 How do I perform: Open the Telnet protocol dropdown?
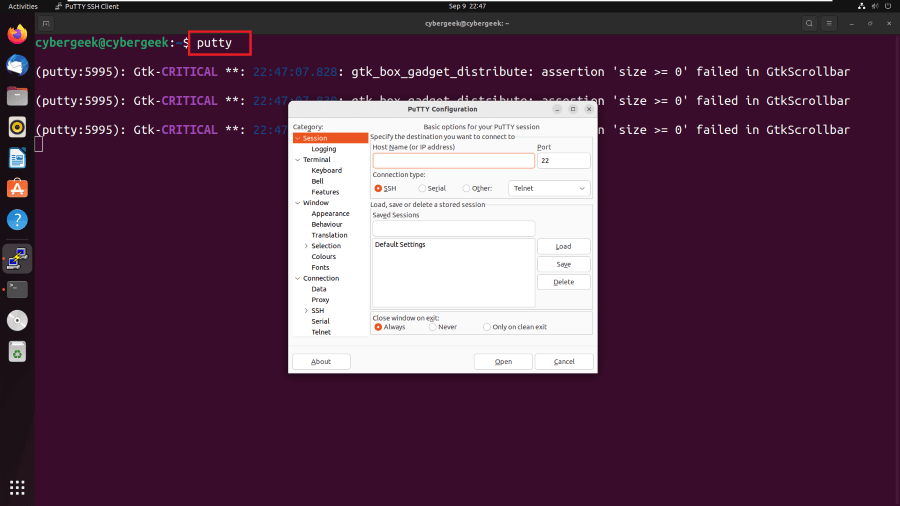(549, 188)
